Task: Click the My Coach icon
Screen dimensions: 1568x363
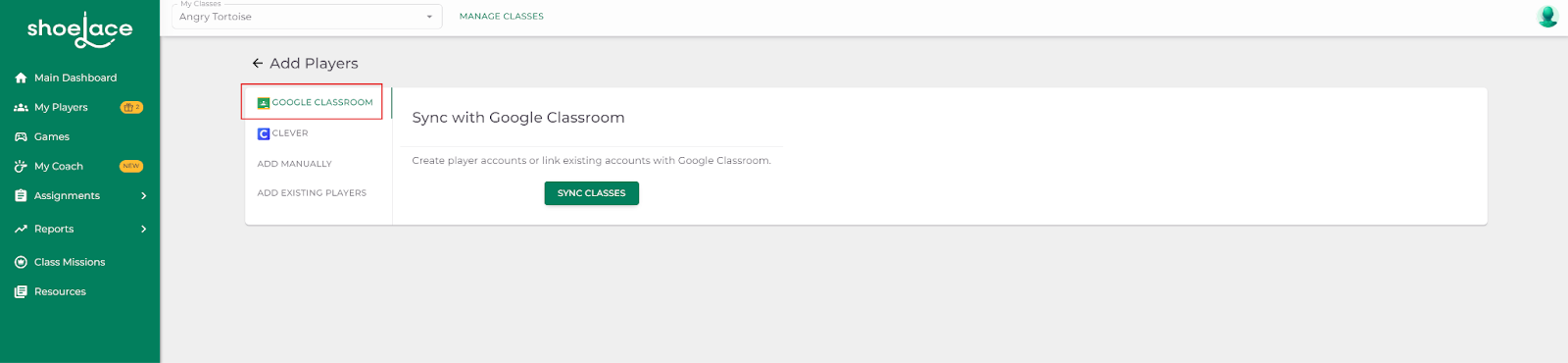Action: coord(21,166)
